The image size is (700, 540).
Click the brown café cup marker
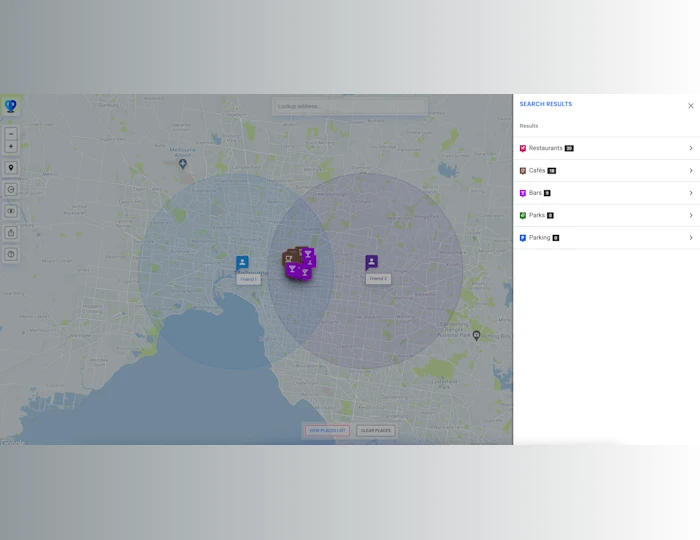[x=289, y=258]
